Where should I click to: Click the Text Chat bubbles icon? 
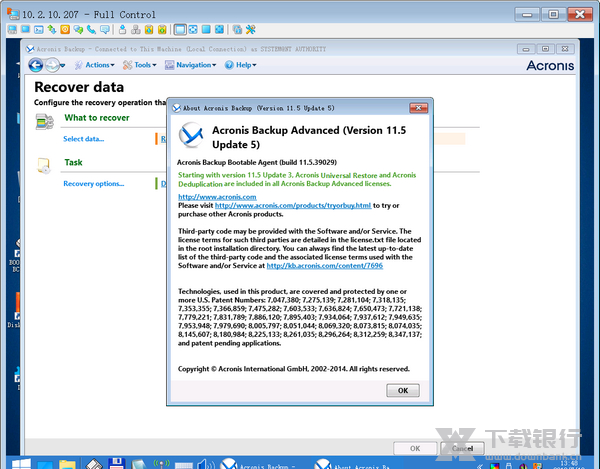click(78, 29)
